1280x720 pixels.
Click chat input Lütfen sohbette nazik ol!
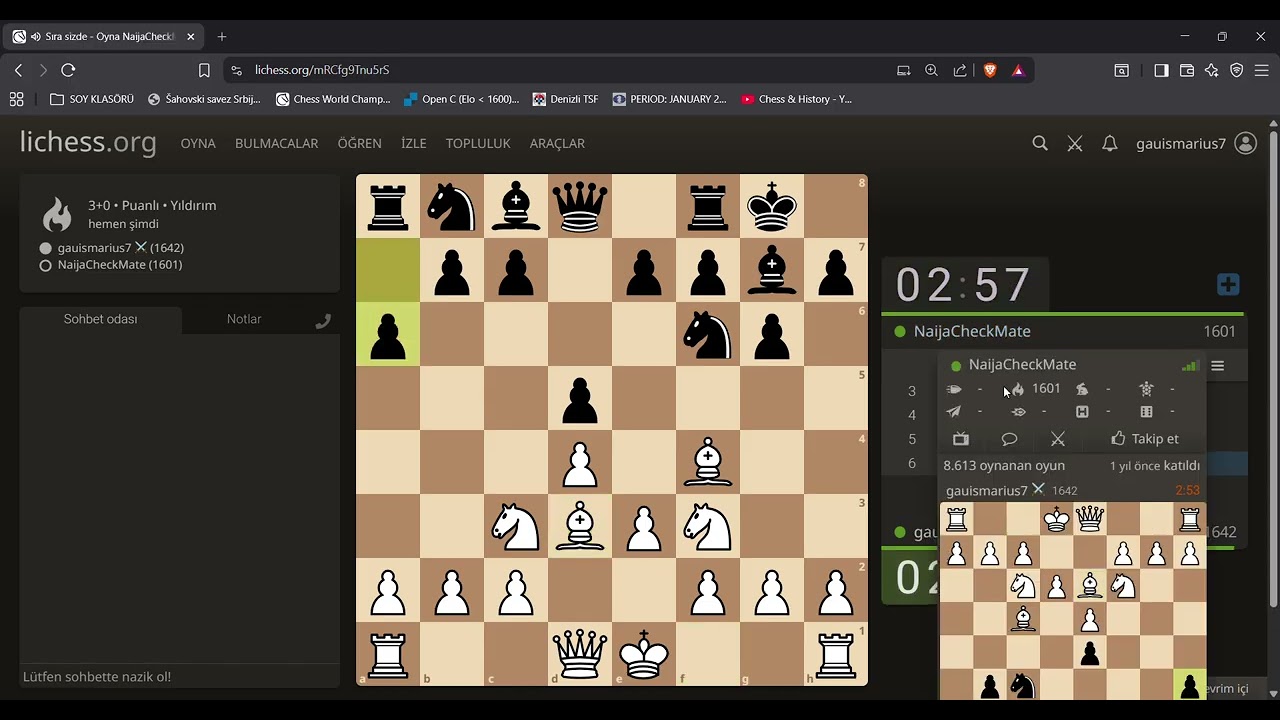pyautogui.click(x=180, y=677)
